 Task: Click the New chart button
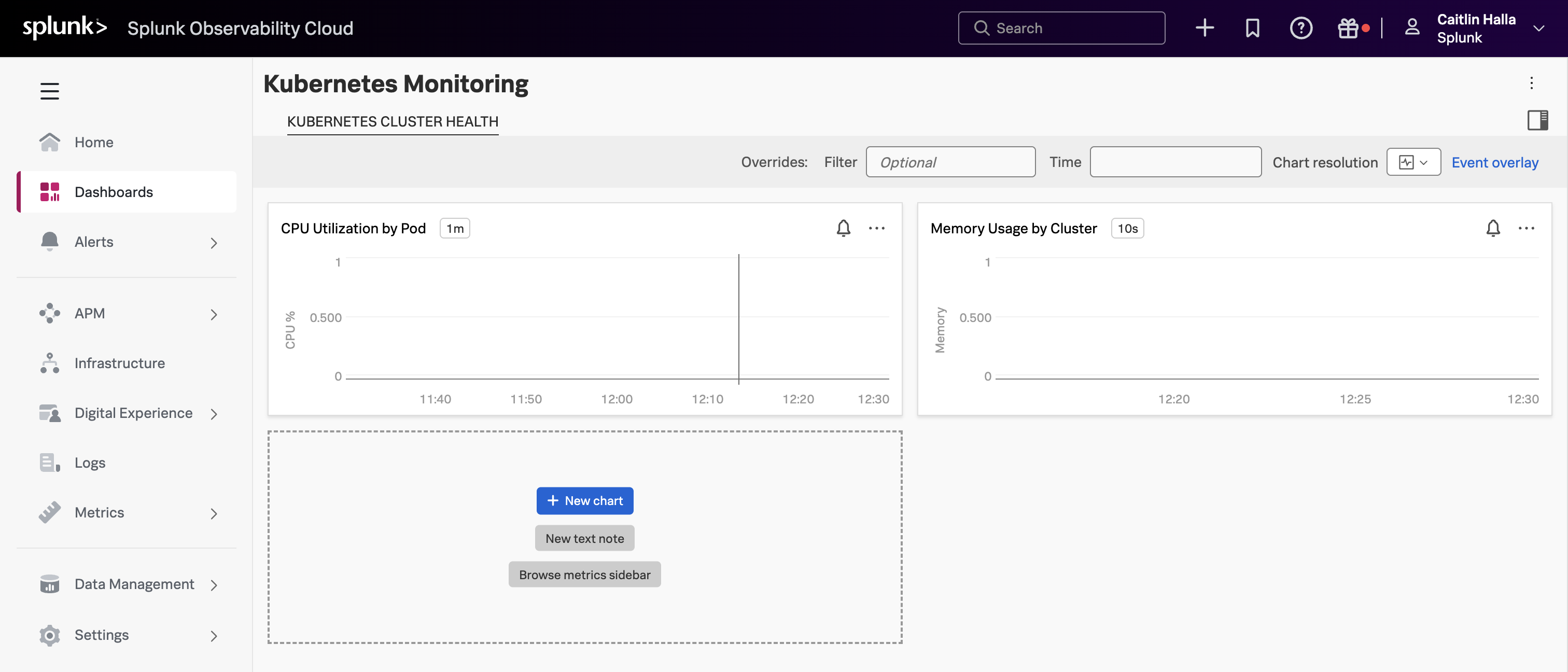(x=584, y=500)
